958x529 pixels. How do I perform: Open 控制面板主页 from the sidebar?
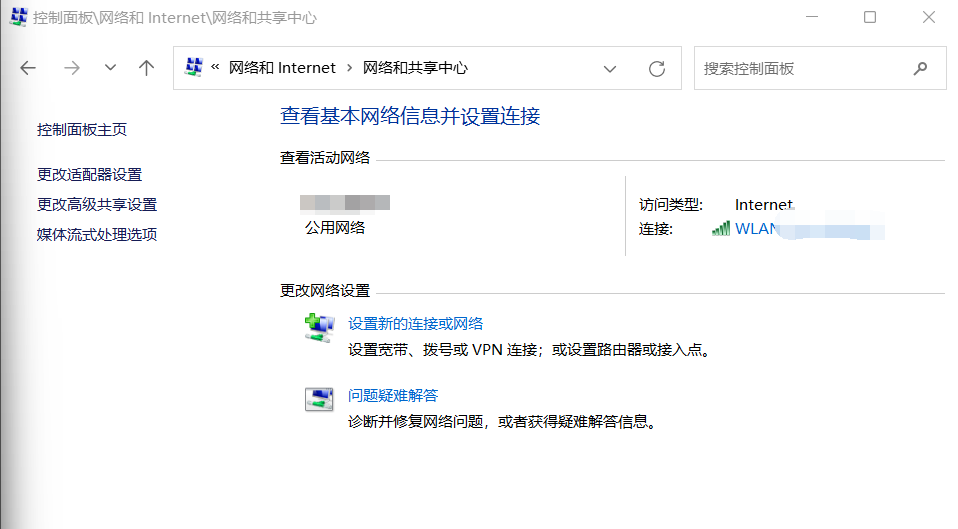point(82,130)
